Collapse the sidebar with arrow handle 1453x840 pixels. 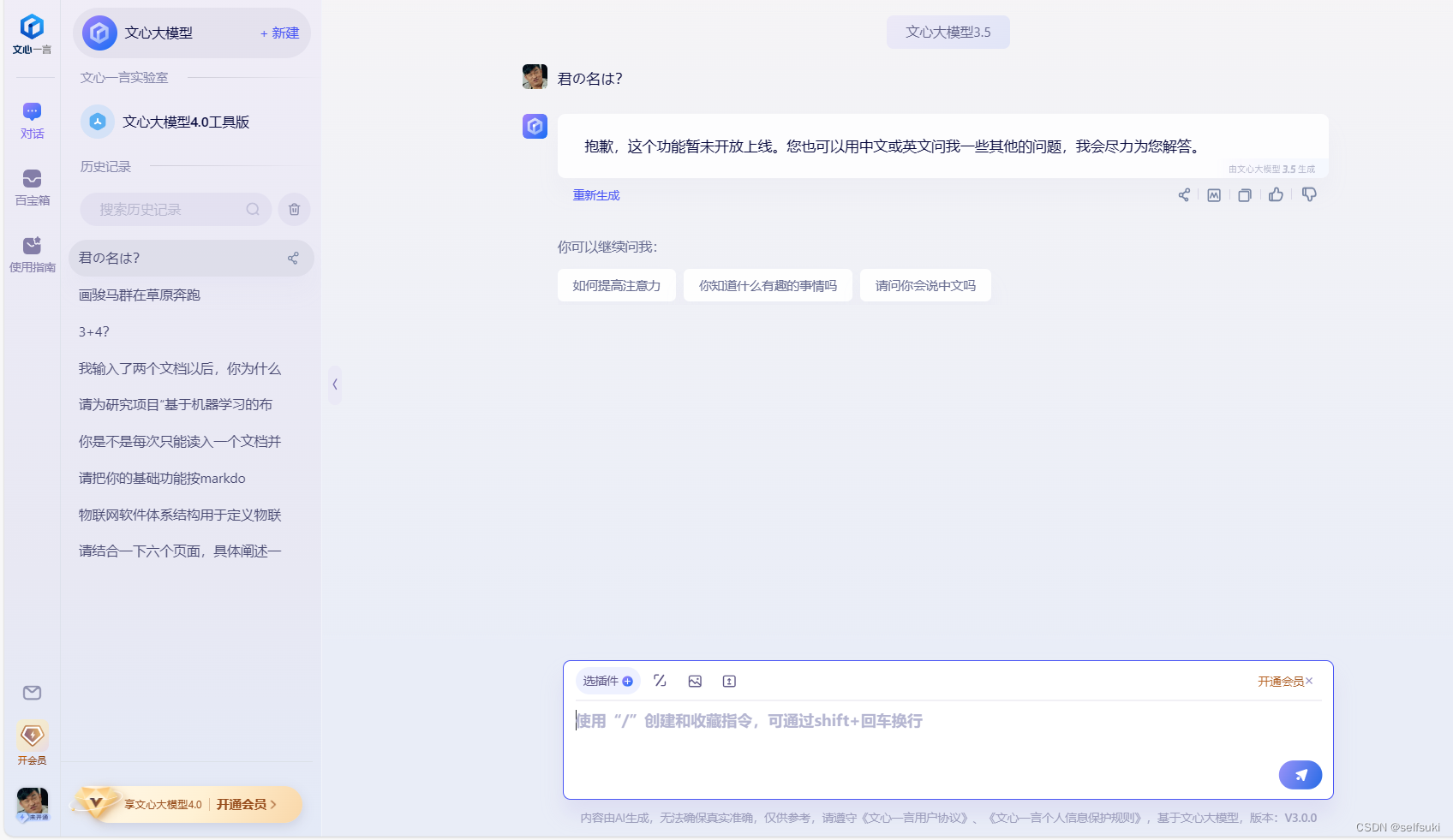[x=335, y=384]
